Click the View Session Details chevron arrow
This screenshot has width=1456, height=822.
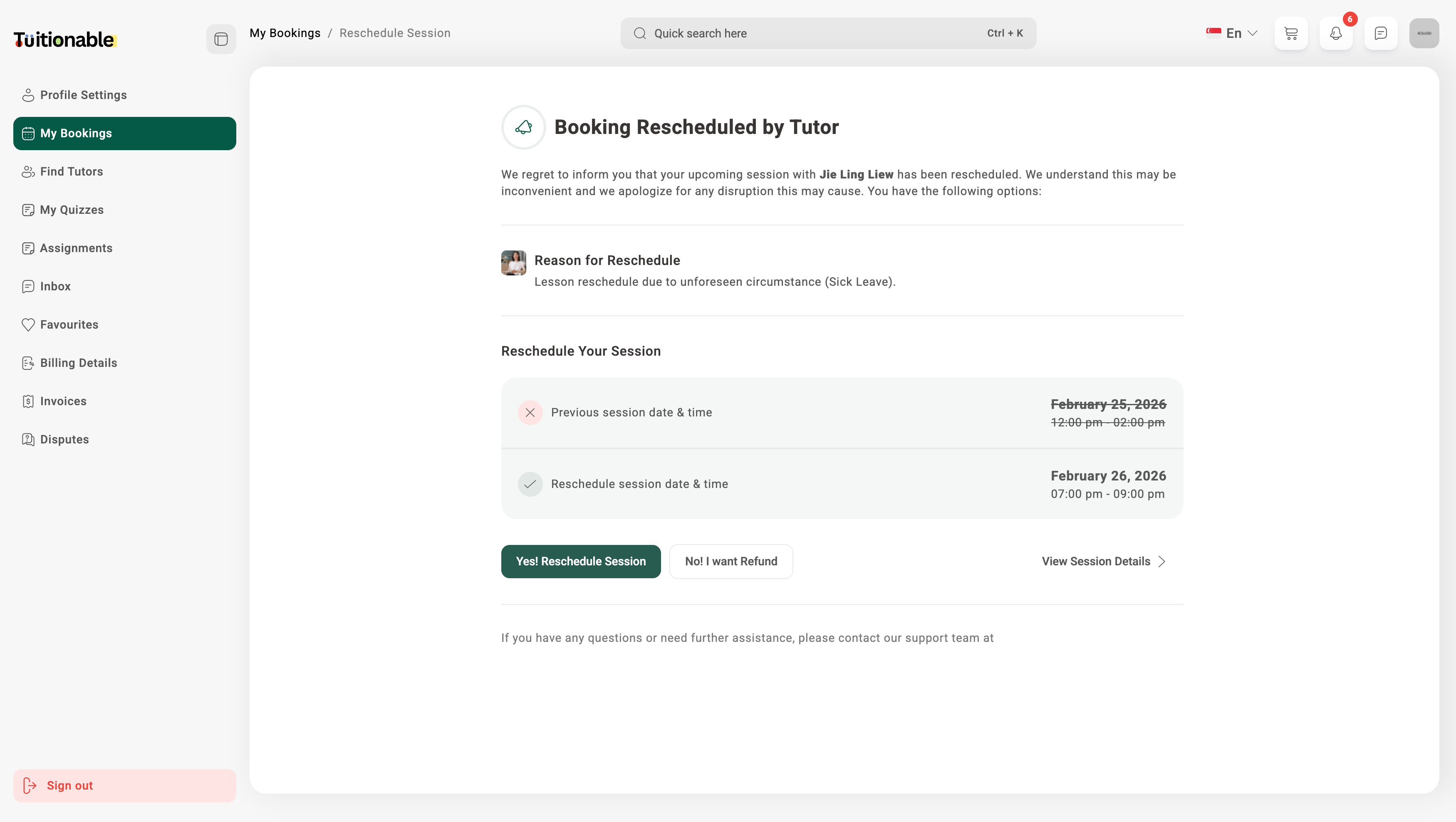click(x=1161, y=561)
